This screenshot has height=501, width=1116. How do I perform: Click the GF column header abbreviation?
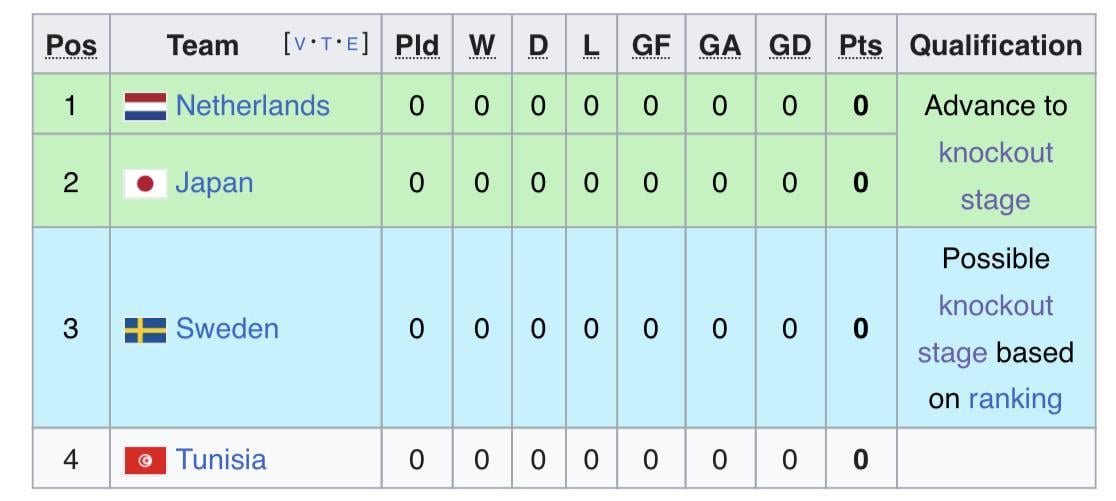click(651, 45)
